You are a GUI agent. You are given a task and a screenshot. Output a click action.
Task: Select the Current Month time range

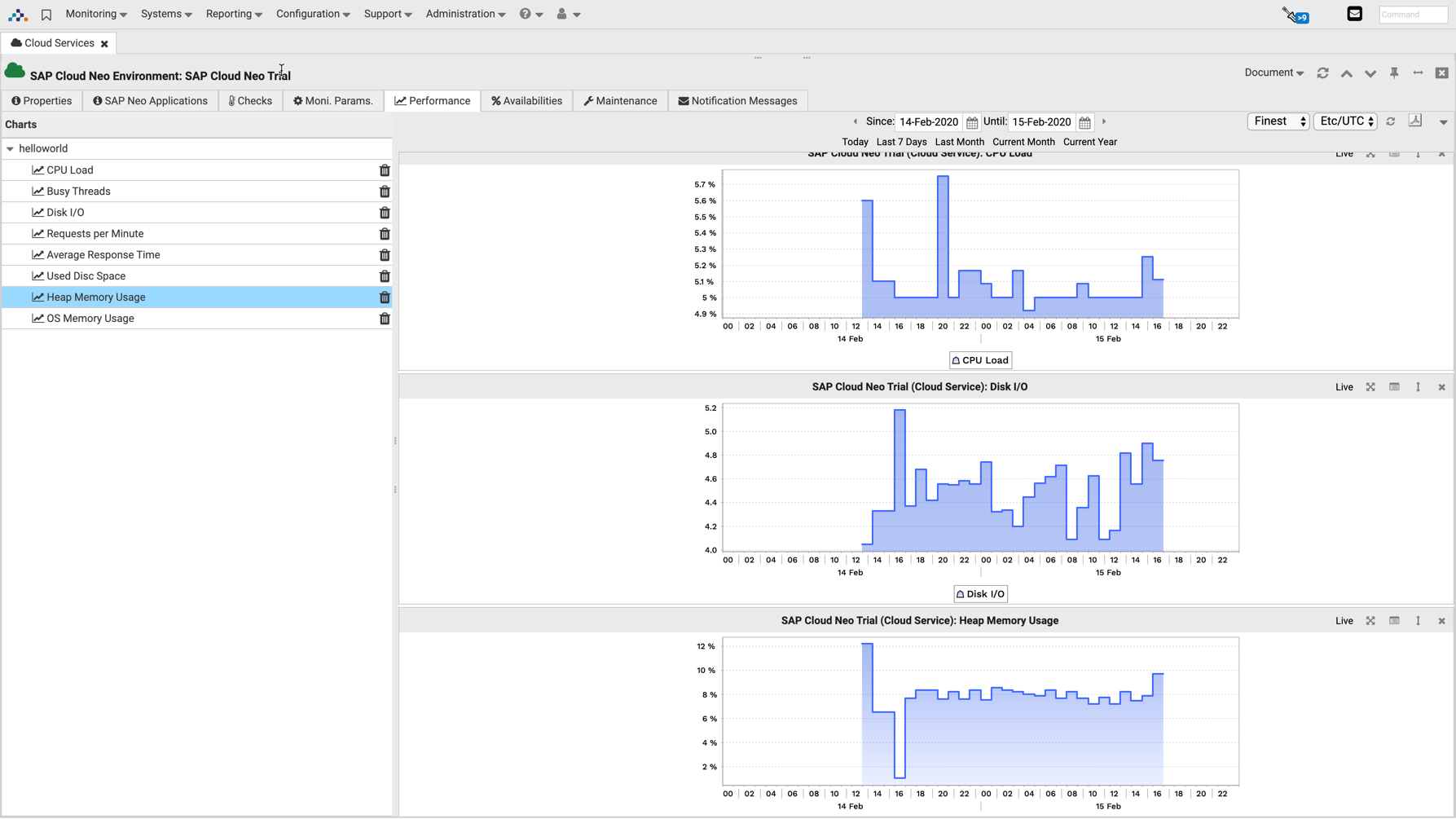tap(1023, 142)
